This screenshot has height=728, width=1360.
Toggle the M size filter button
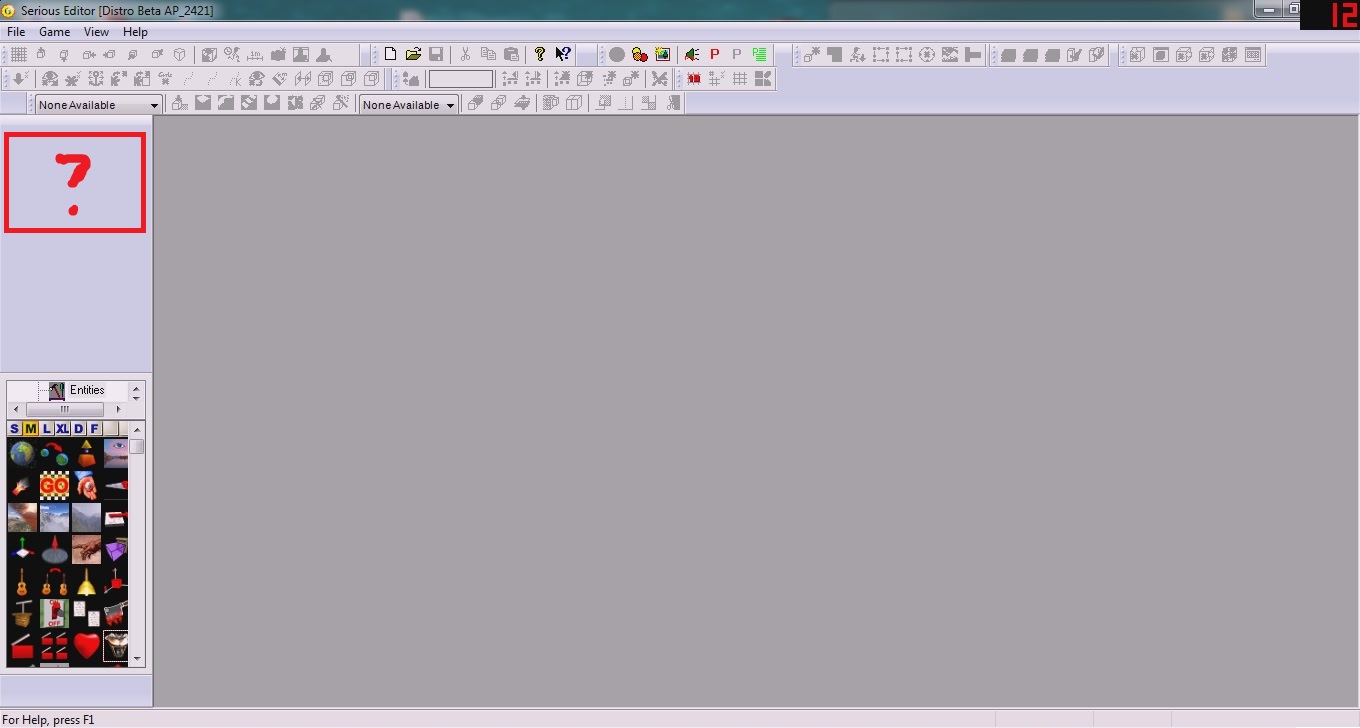(31, 429)
